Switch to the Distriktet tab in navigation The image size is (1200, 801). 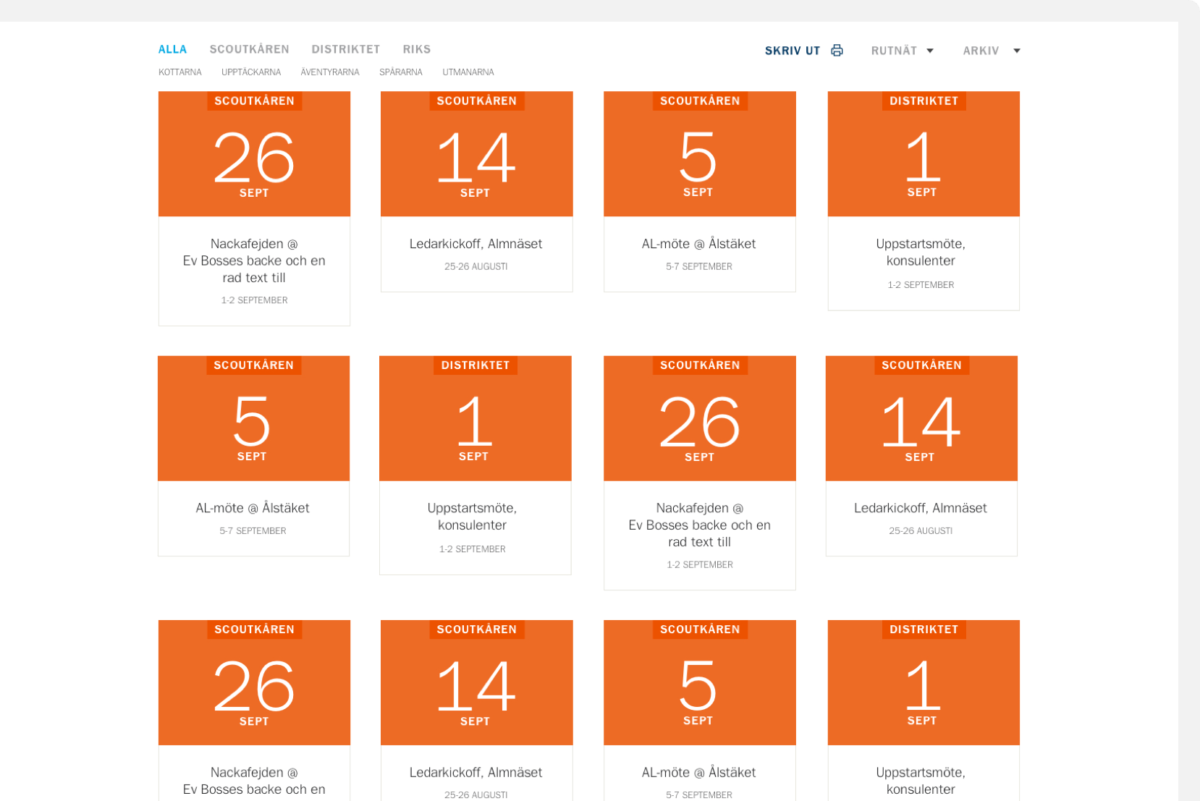coord(345,49)
